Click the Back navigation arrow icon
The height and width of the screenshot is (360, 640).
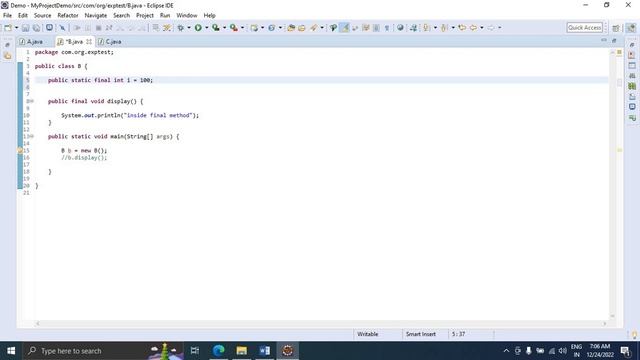(473, 28)
